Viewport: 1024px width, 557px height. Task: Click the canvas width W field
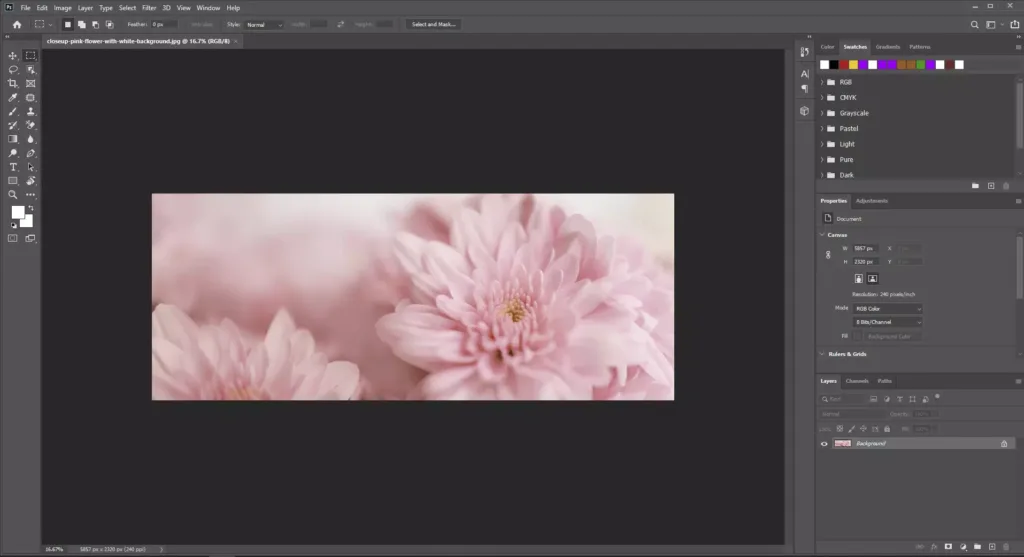pos(866,249)
